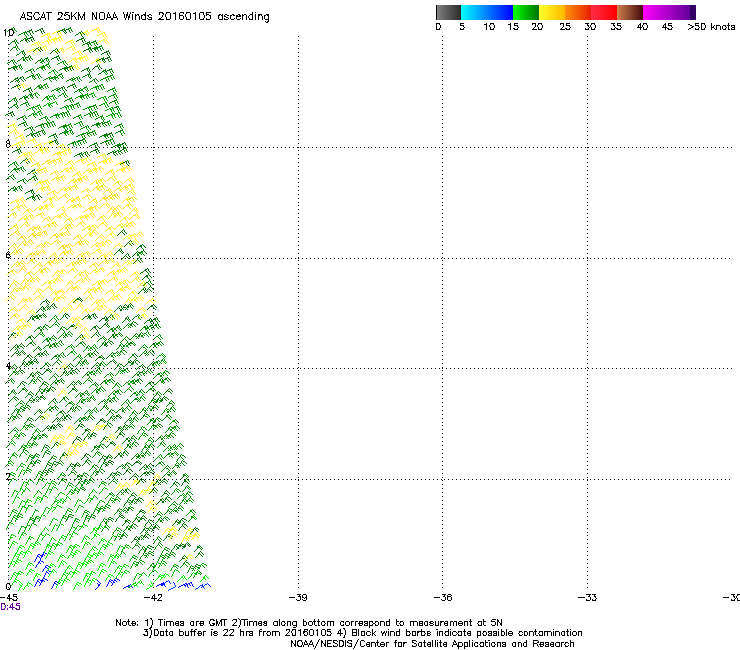Click the '>50 knots' color scale label

click(711, 27)
